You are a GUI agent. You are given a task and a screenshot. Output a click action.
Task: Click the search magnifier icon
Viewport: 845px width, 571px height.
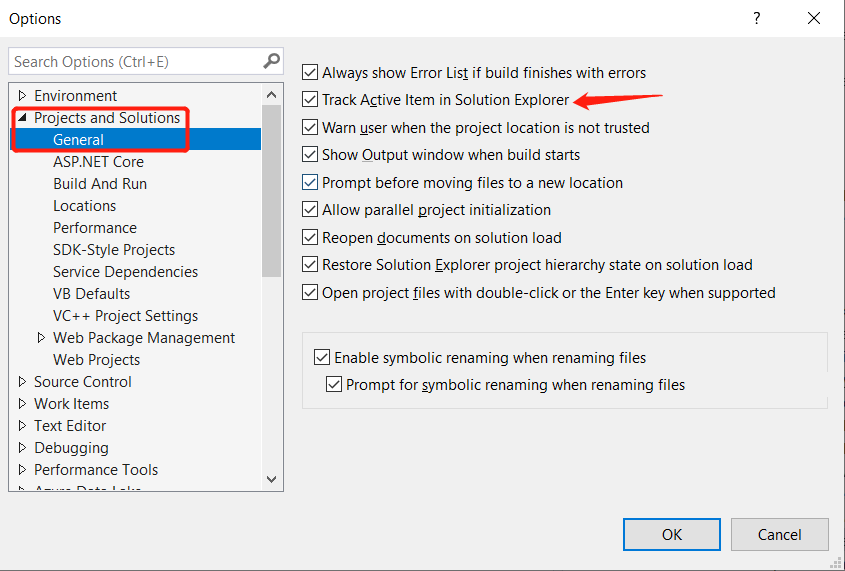click(272, 61)
